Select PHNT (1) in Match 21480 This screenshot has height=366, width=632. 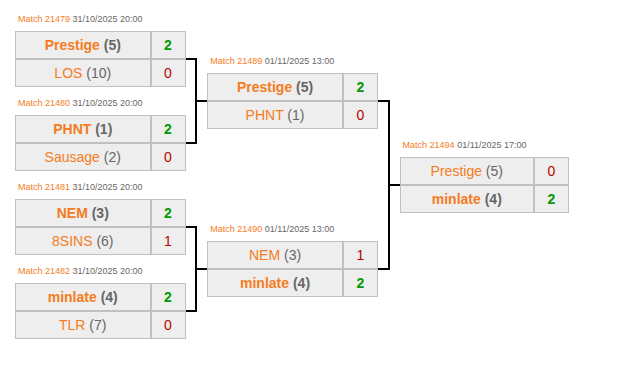tap(83, 129)
